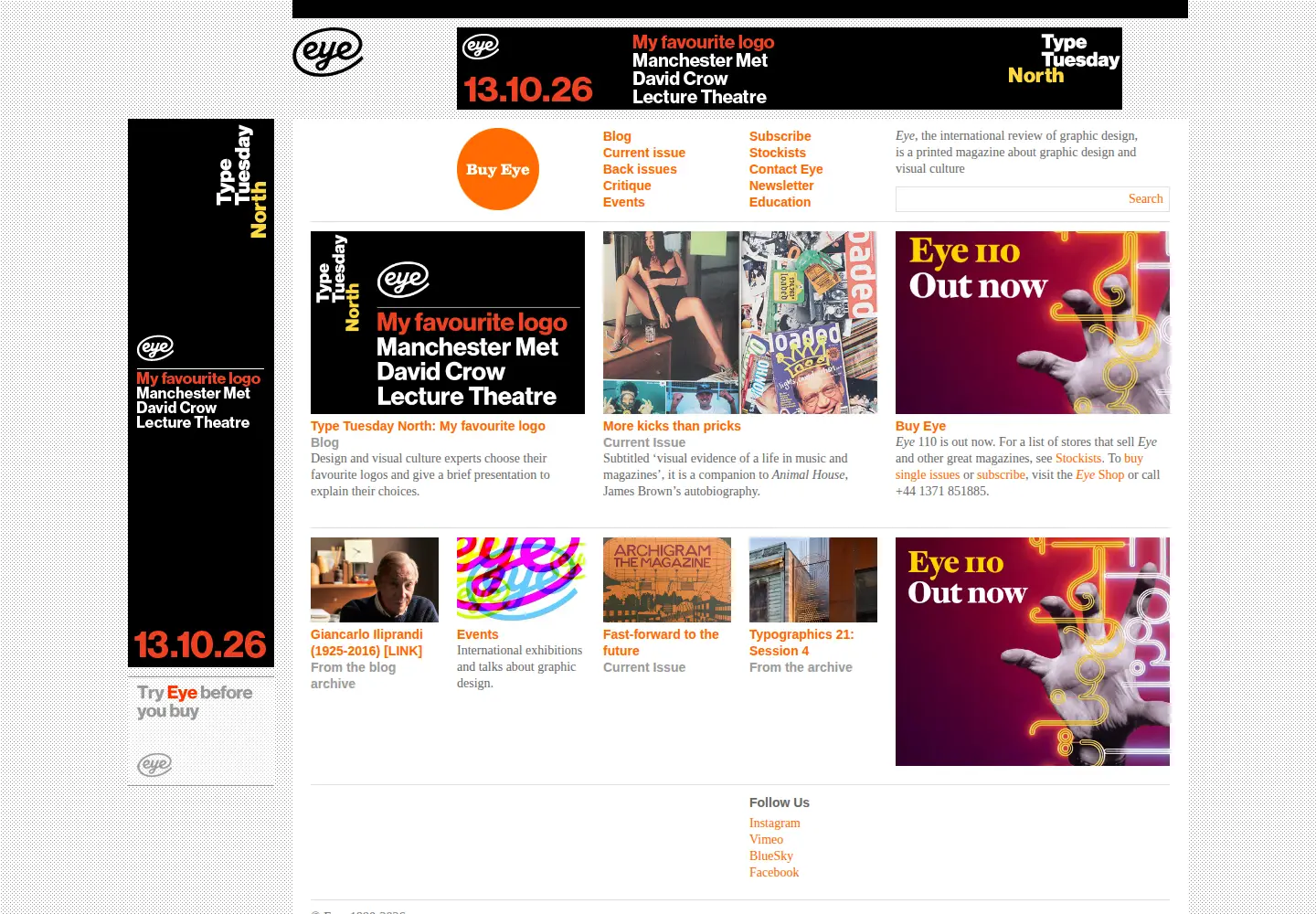
Task: Open the top Type Tuesday North banner
Action: tap(789, 69)
